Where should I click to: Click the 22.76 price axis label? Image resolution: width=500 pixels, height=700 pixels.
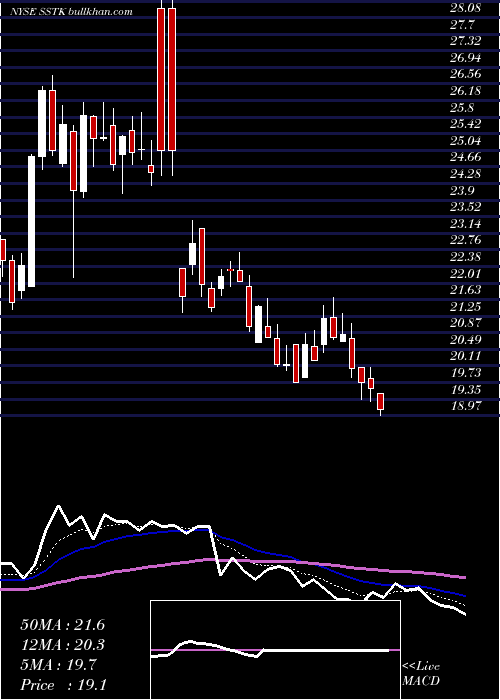pyautogui.click(x=466, y=240)
